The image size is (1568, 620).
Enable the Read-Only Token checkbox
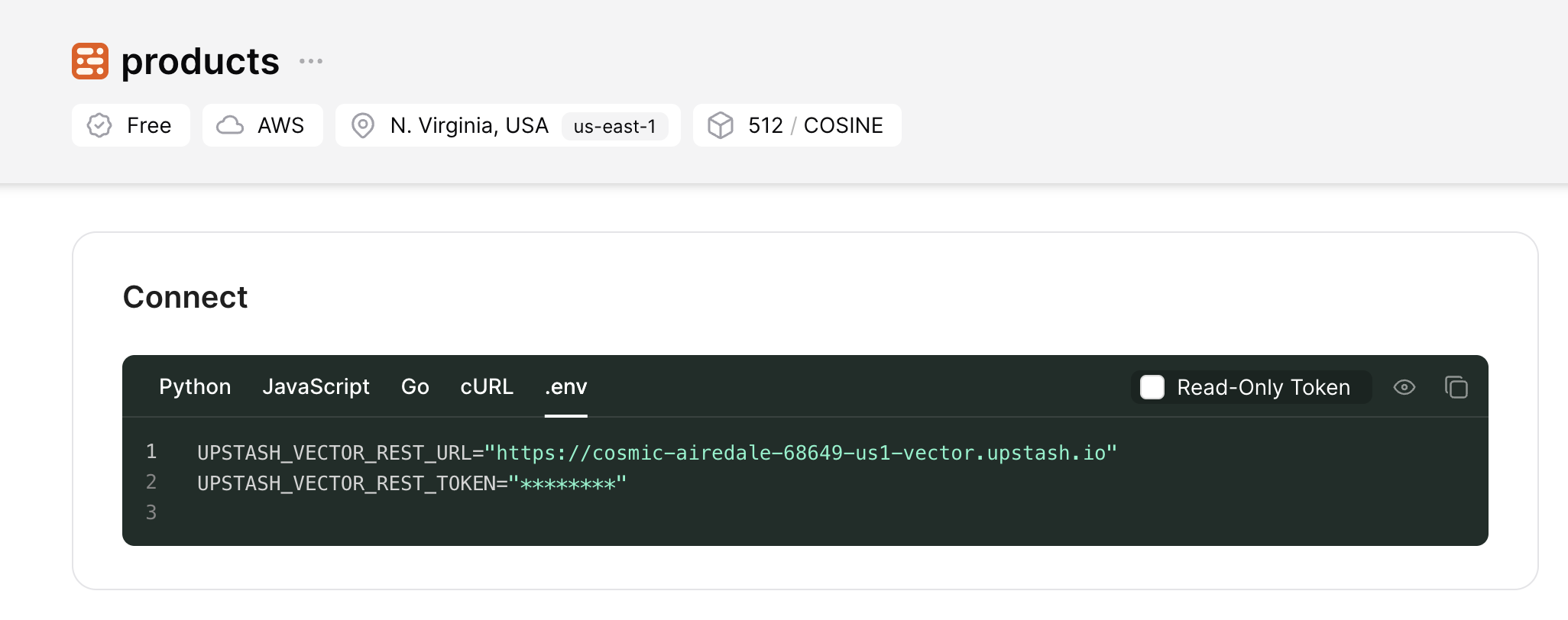point(1152,387)
